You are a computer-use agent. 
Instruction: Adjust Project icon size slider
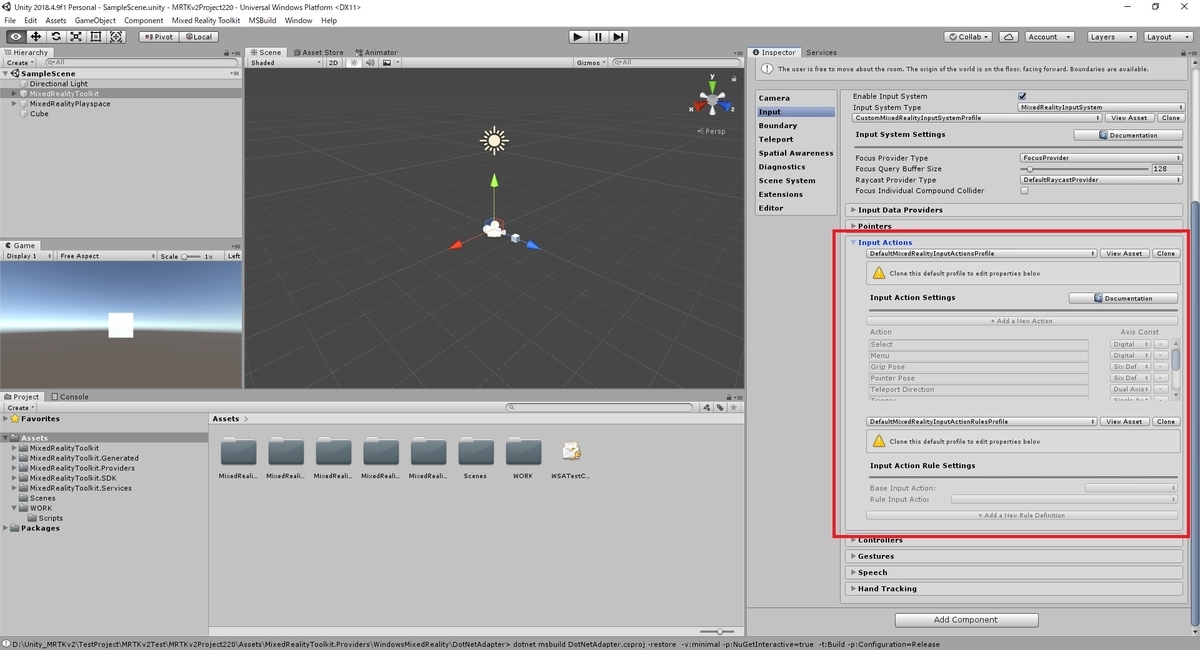(719, 632)
